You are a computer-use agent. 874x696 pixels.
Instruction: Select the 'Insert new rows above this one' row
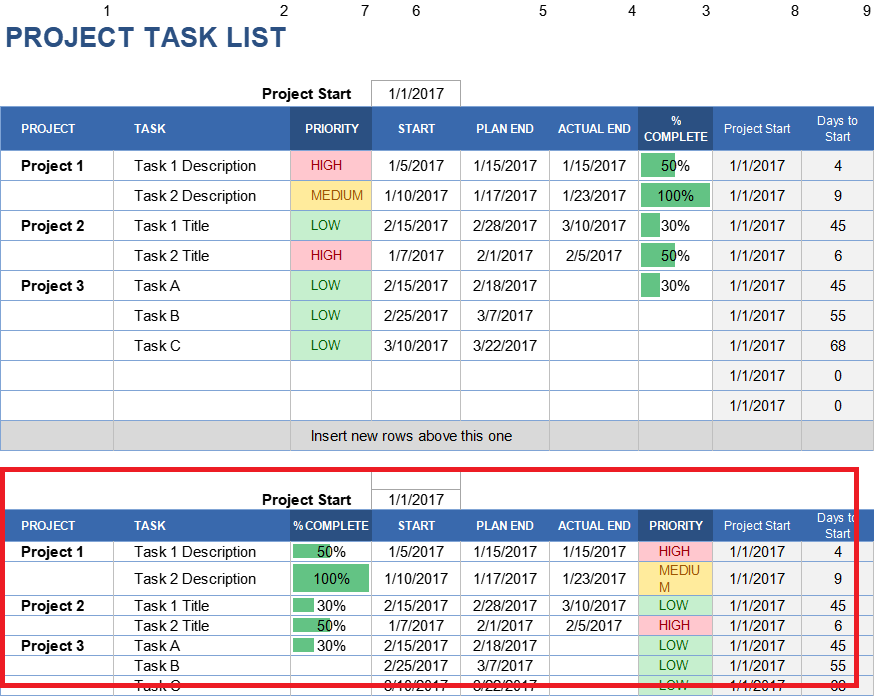pyautogui.click(x=411, y=436)
